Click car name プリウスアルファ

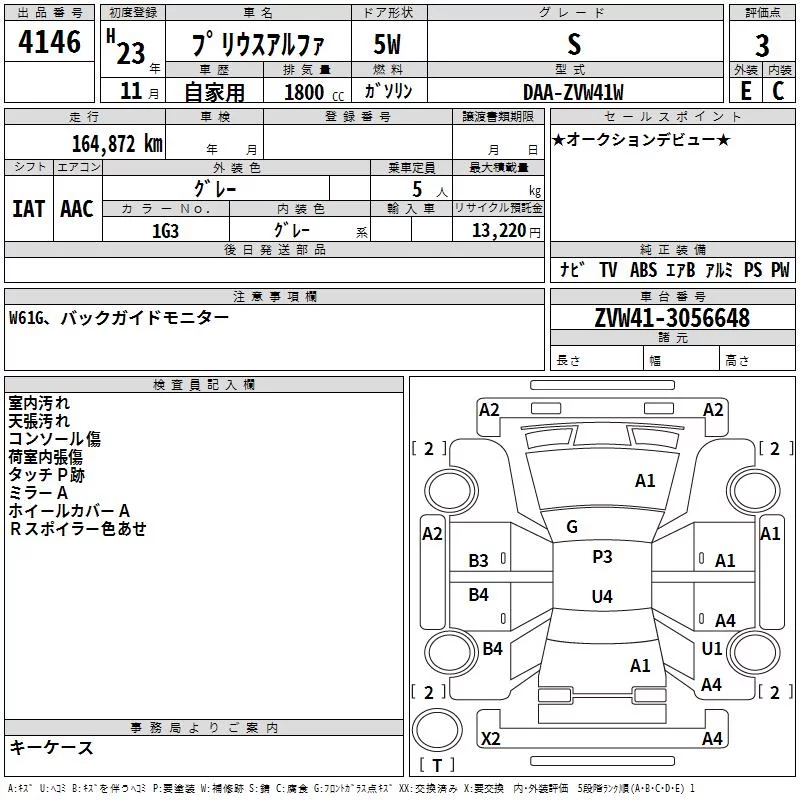[258, 44]
